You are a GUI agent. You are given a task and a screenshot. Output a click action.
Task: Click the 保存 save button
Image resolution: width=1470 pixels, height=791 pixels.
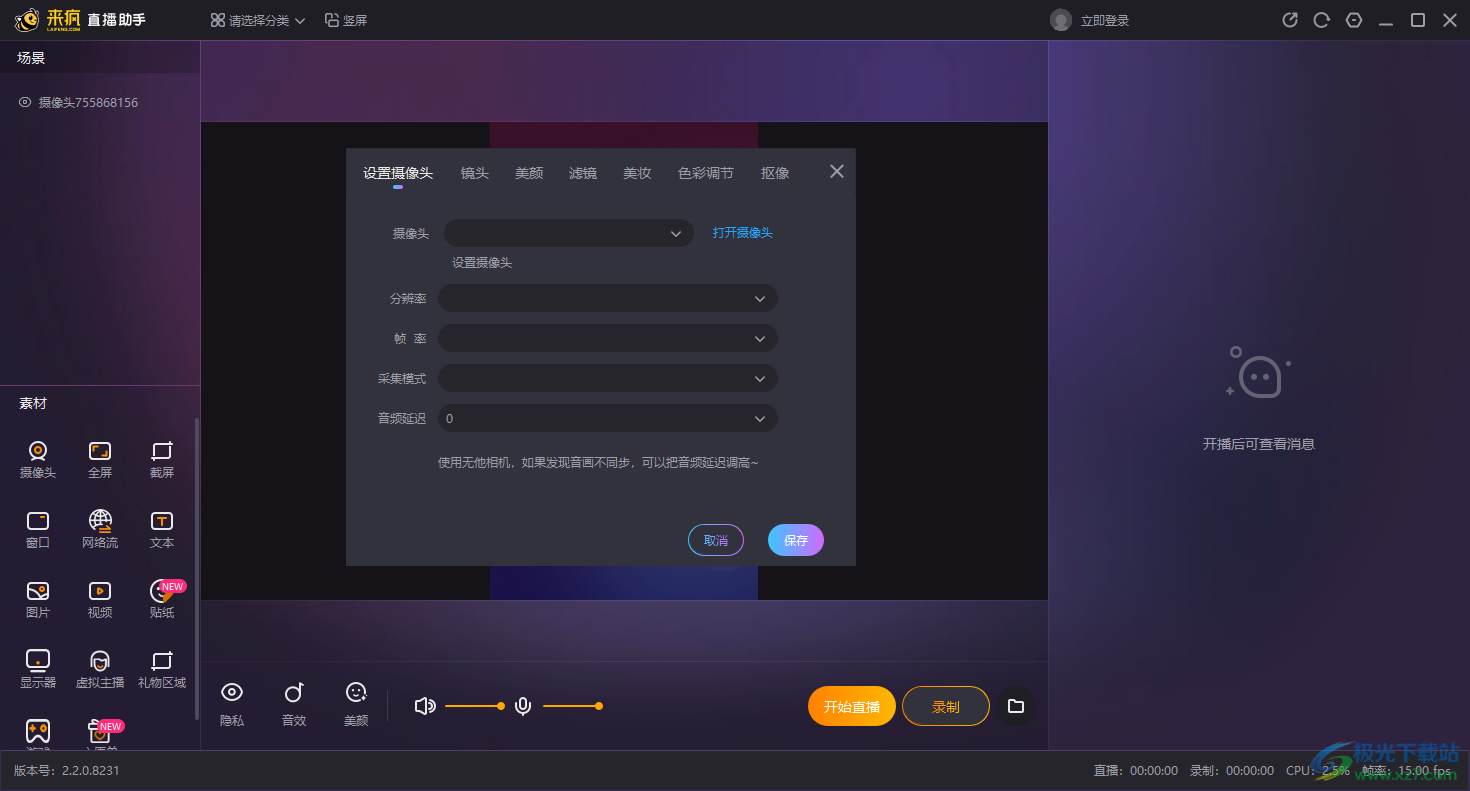point(796,540)
